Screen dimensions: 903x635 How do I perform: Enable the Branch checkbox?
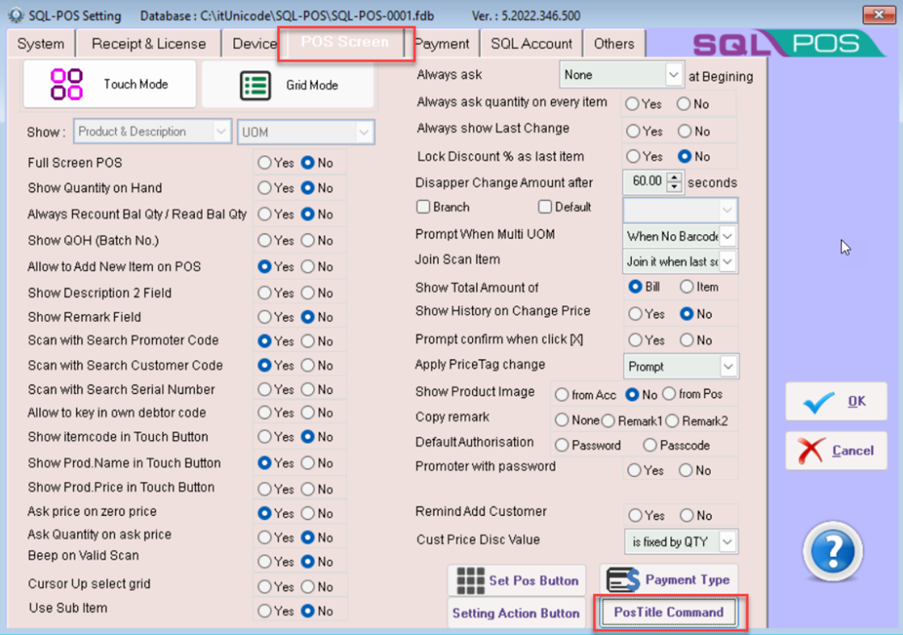pos(423,207)
